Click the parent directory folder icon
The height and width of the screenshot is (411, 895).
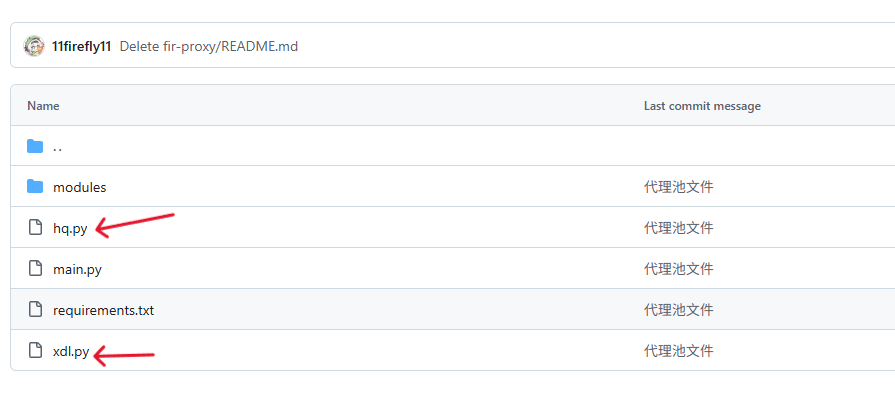(x=35, y=146)
